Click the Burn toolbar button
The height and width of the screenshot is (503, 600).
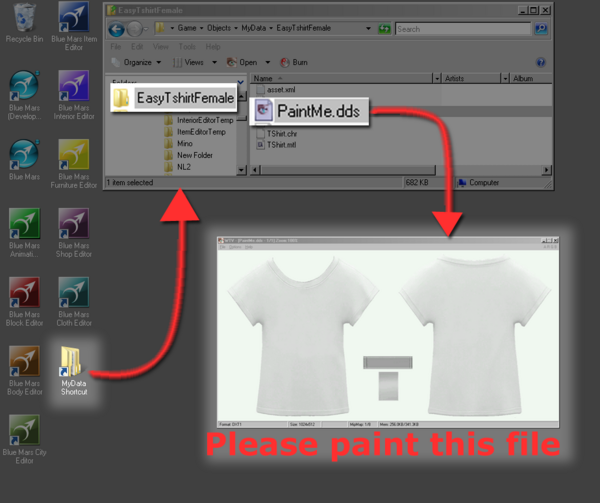tap(294, 62)
